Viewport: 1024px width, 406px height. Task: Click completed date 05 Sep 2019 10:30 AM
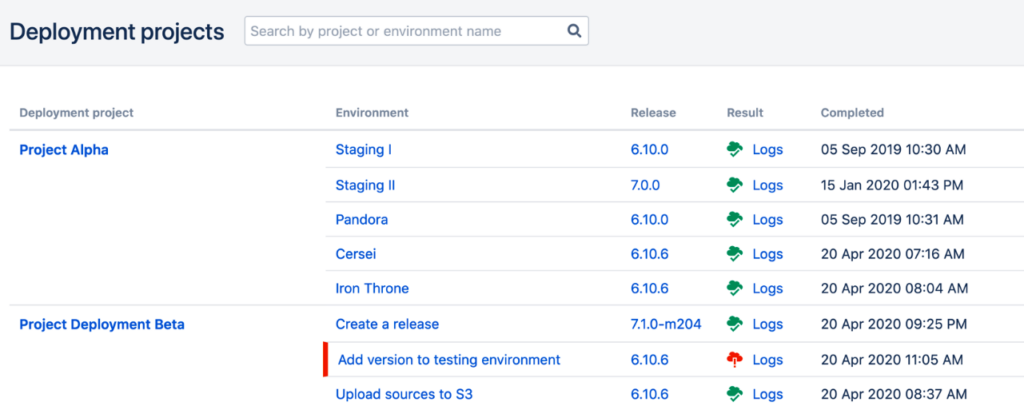point(893,149)
